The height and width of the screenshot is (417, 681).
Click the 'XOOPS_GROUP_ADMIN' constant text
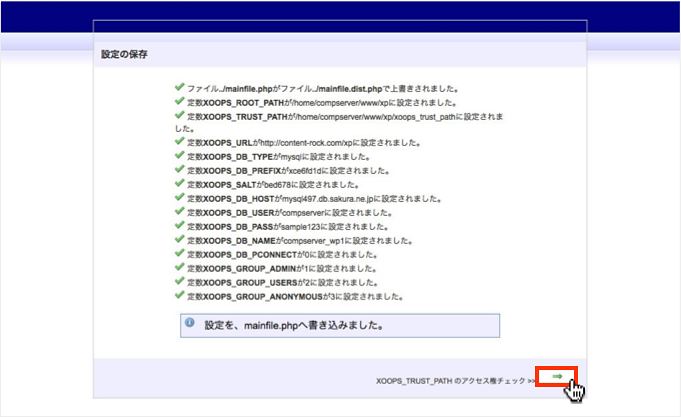point(250,269)
